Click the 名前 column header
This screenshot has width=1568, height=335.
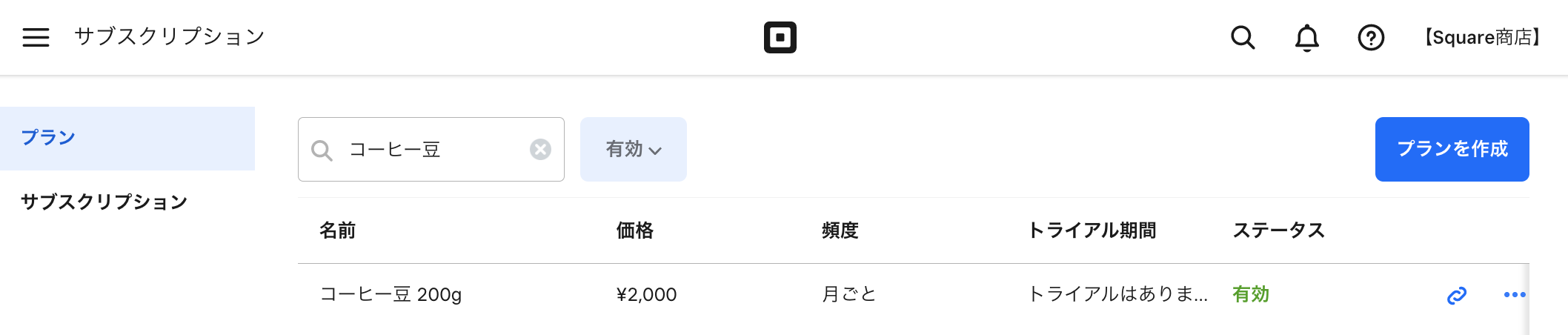tap(337, 230)
